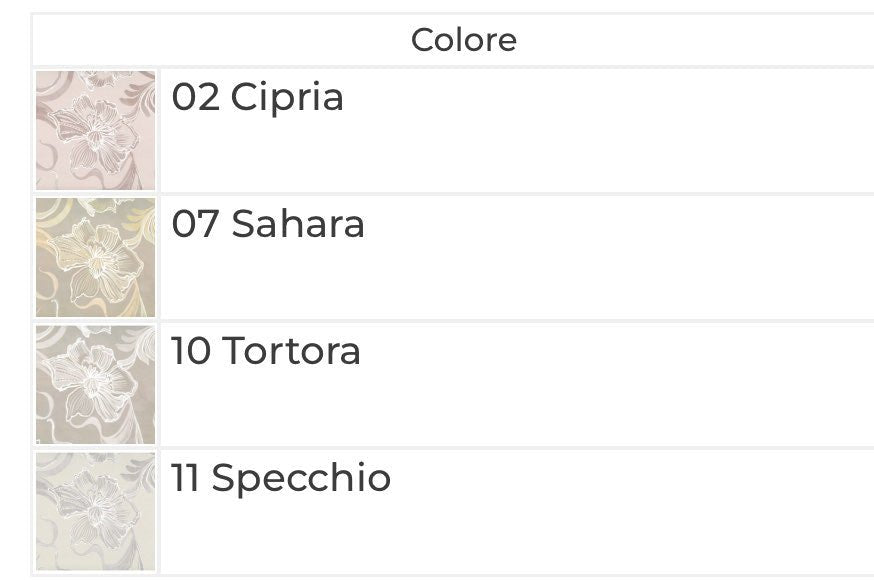This screenshot has width=874, height=580.
Task: Click the "02 Cipria" color name label
Action: (x=258, y=98)
